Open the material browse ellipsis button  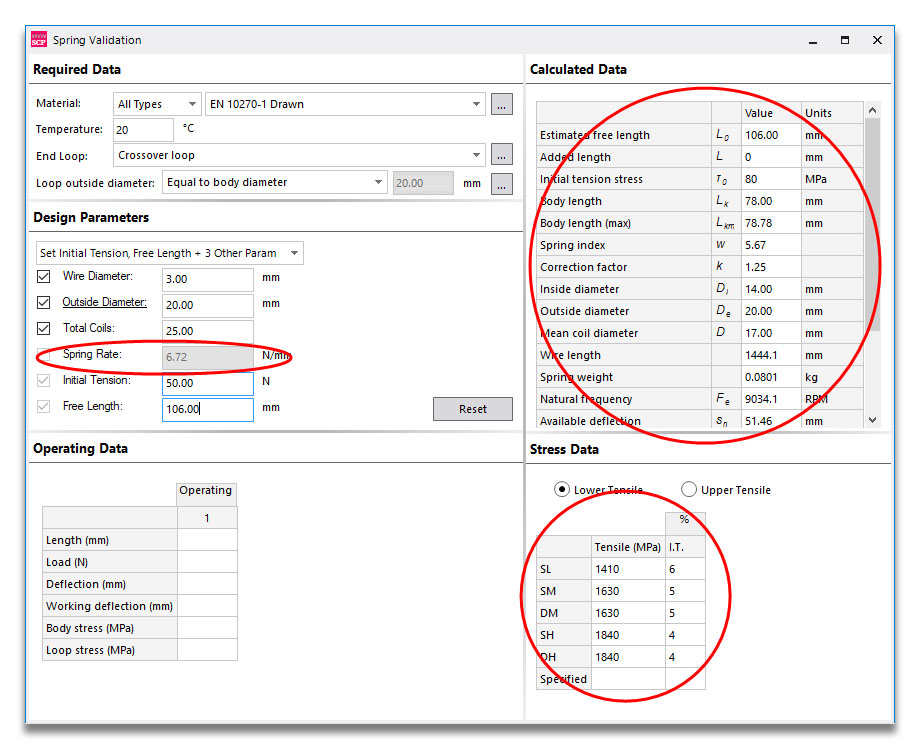coord(502,104)
